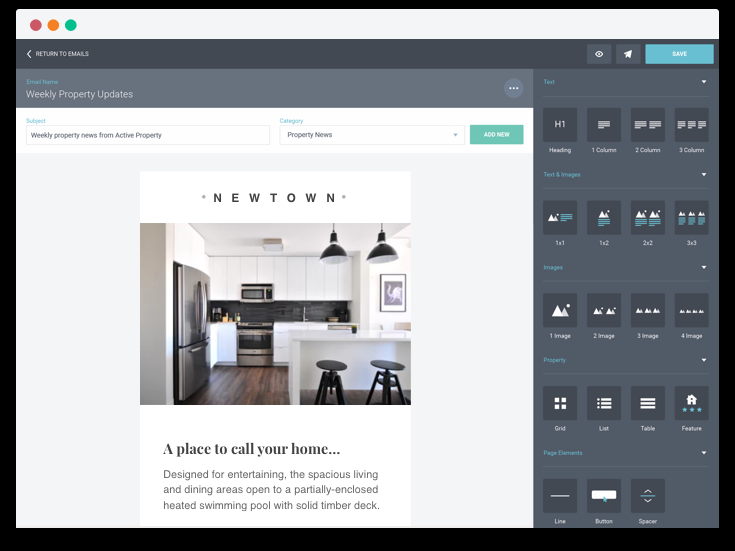Toggle preview with the eye icon

click(x=599, y=54)
